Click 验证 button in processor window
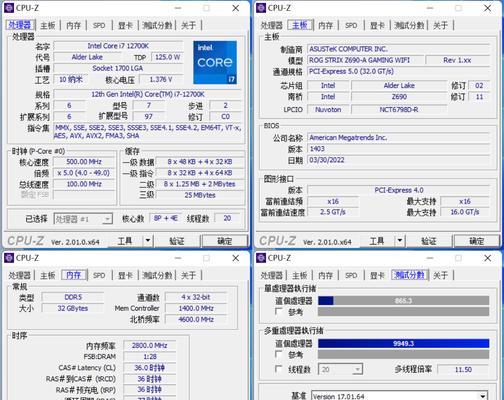504x400 pixels. tap(177, 241)
